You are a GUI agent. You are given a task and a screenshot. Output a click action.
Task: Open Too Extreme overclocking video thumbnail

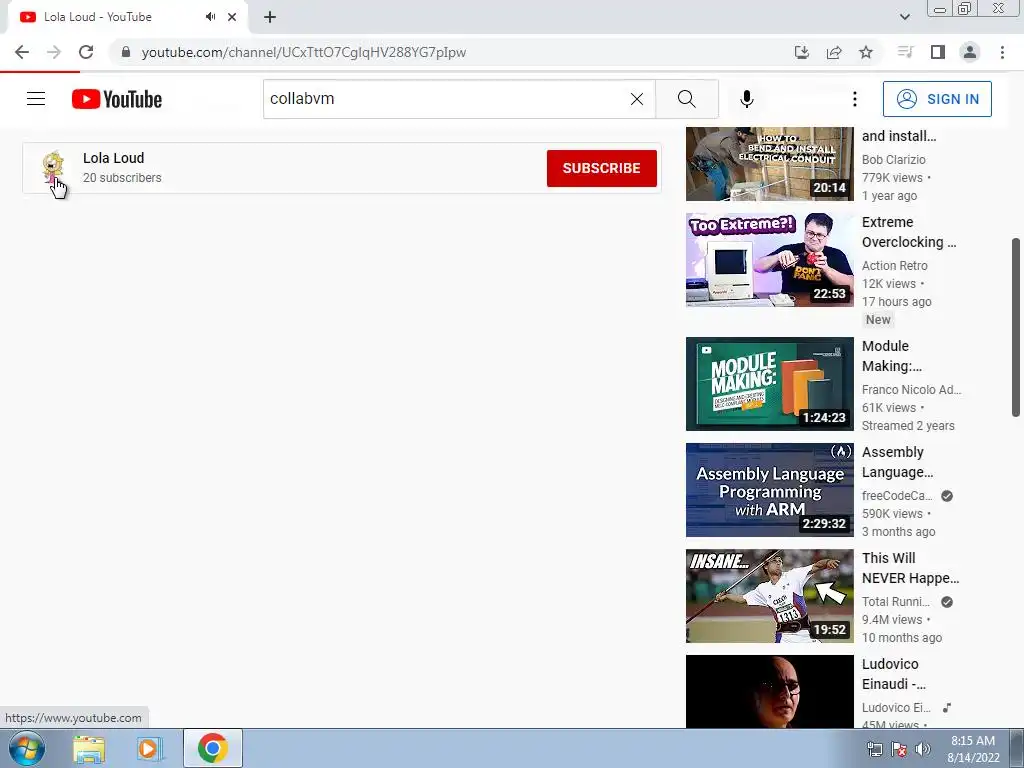[769, 259]
